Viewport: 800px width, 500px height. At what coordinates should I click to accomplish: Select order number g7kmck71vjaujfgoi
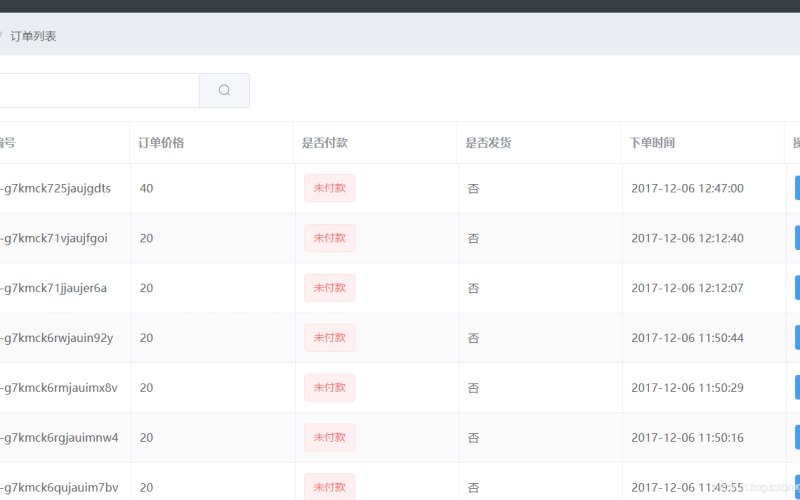[54, 239]
